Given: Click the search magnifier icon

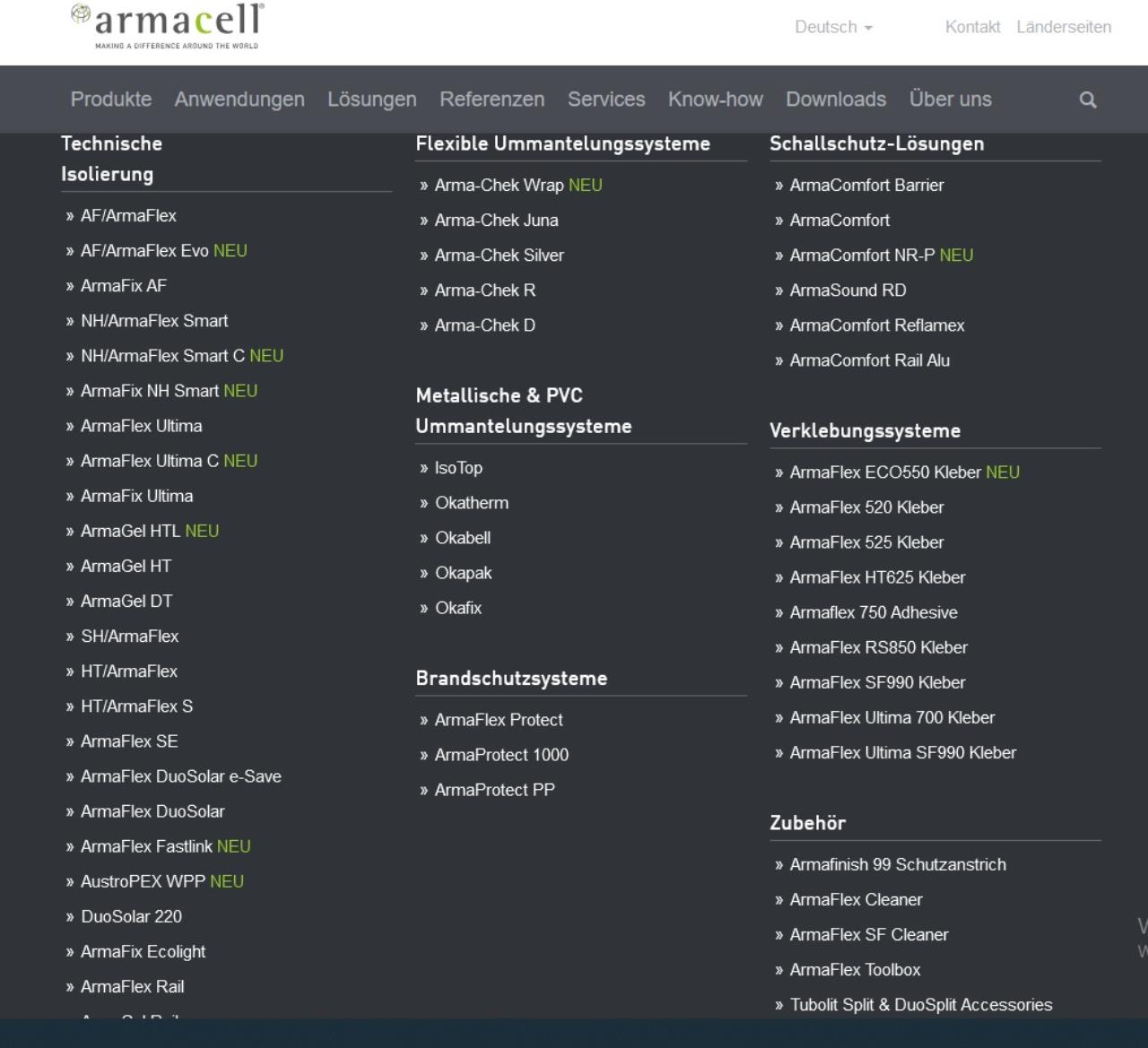Looking at the screenshot, I should point(1088,100).
